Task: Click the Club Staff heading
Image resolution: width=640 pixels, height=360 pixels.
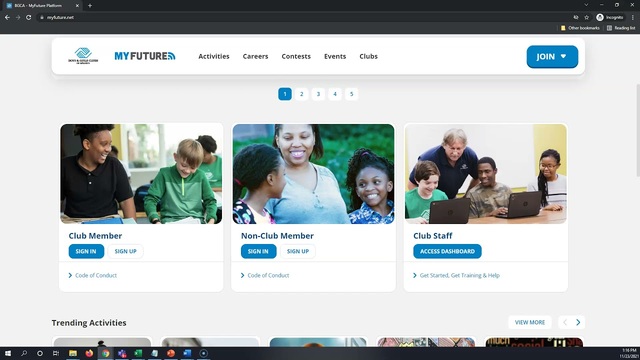Action: (x=433, y=236)
